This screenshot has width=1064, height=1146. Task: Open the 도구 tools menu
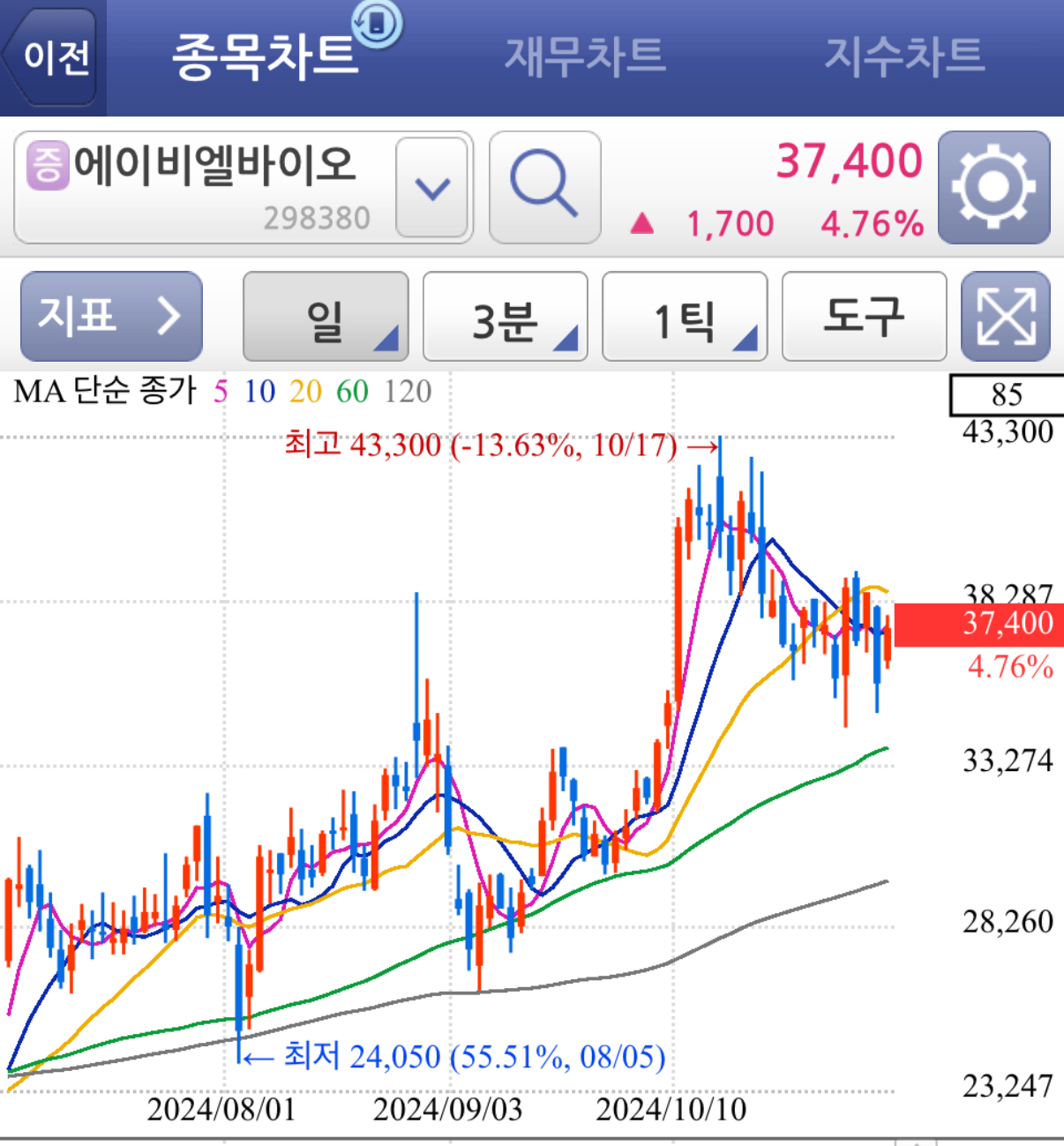tap(865, 317)
